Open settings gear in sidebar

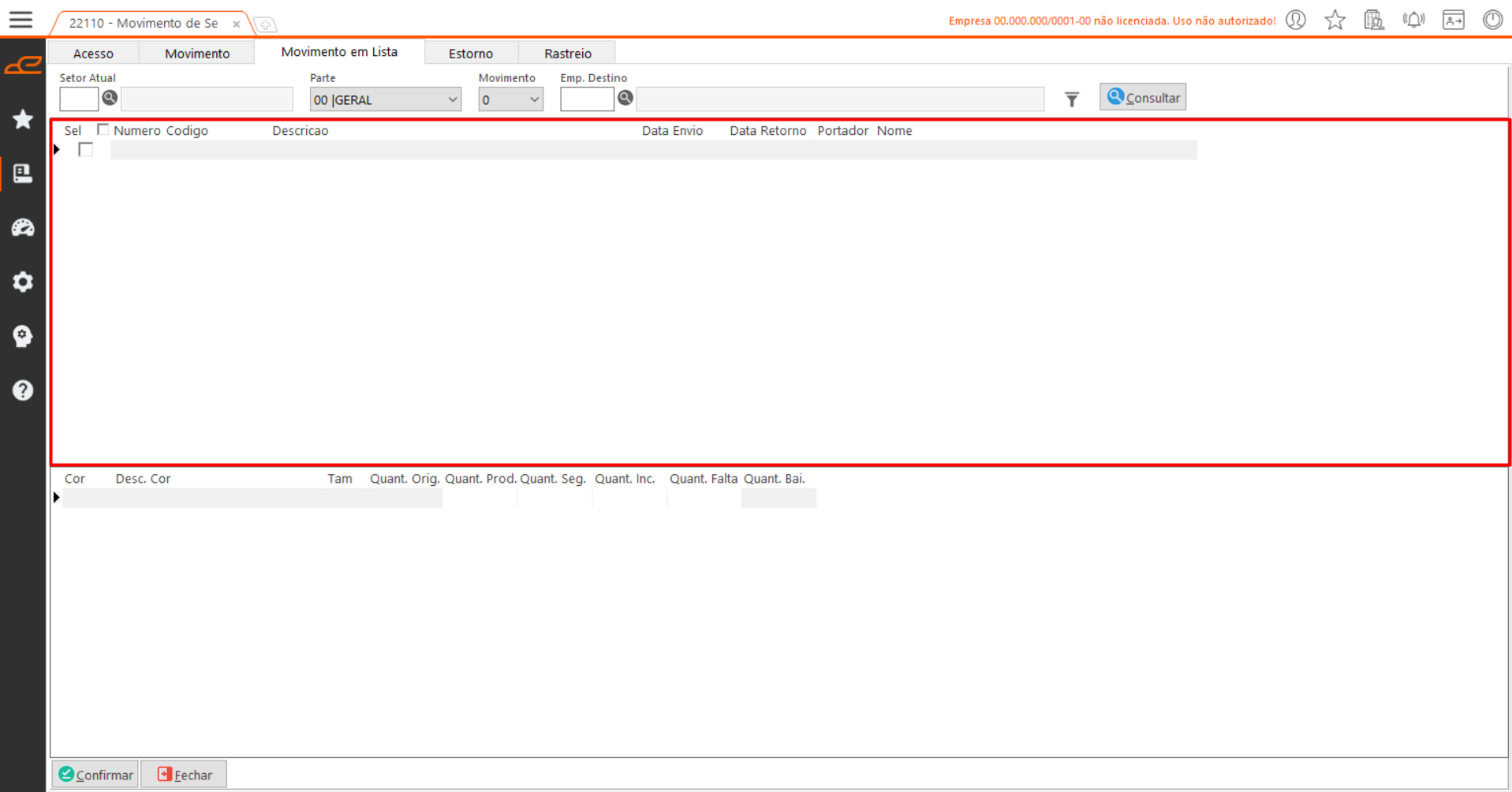click(23, 282)
